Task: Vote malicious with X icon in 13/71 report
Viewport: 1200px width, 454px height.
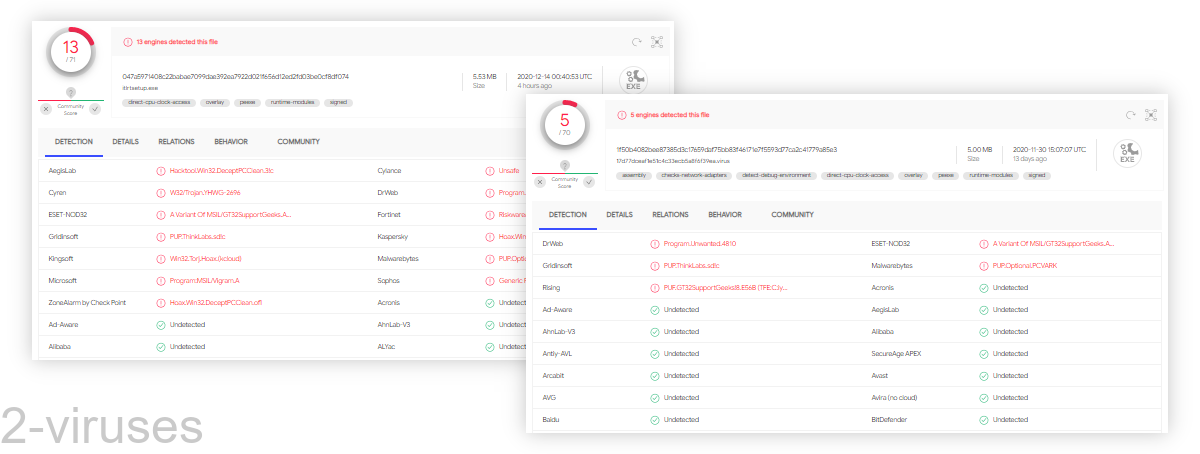Action: pos(46,108)
